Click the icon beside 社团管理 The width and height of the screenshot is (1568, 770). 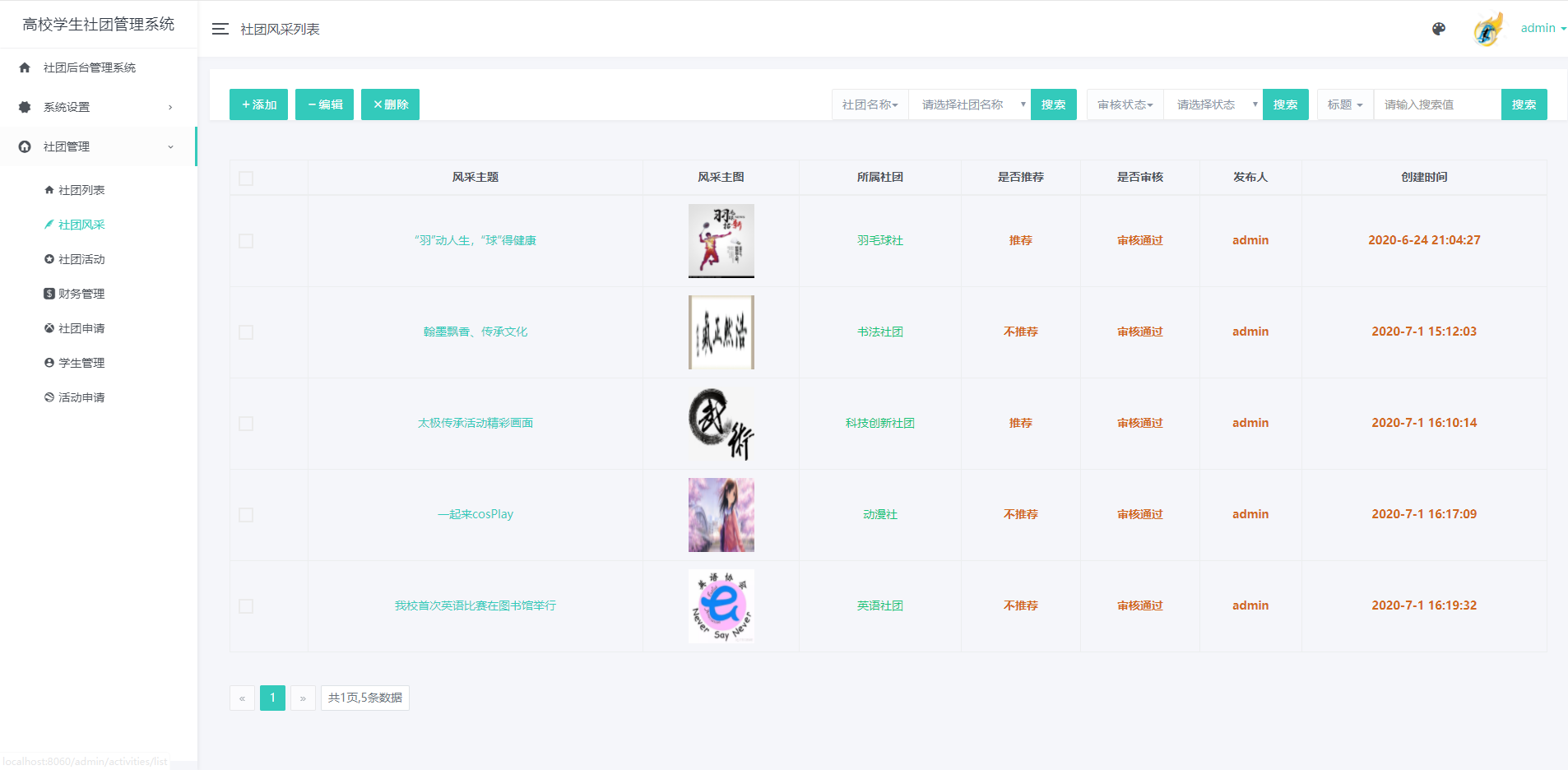(x=25, y=146)
